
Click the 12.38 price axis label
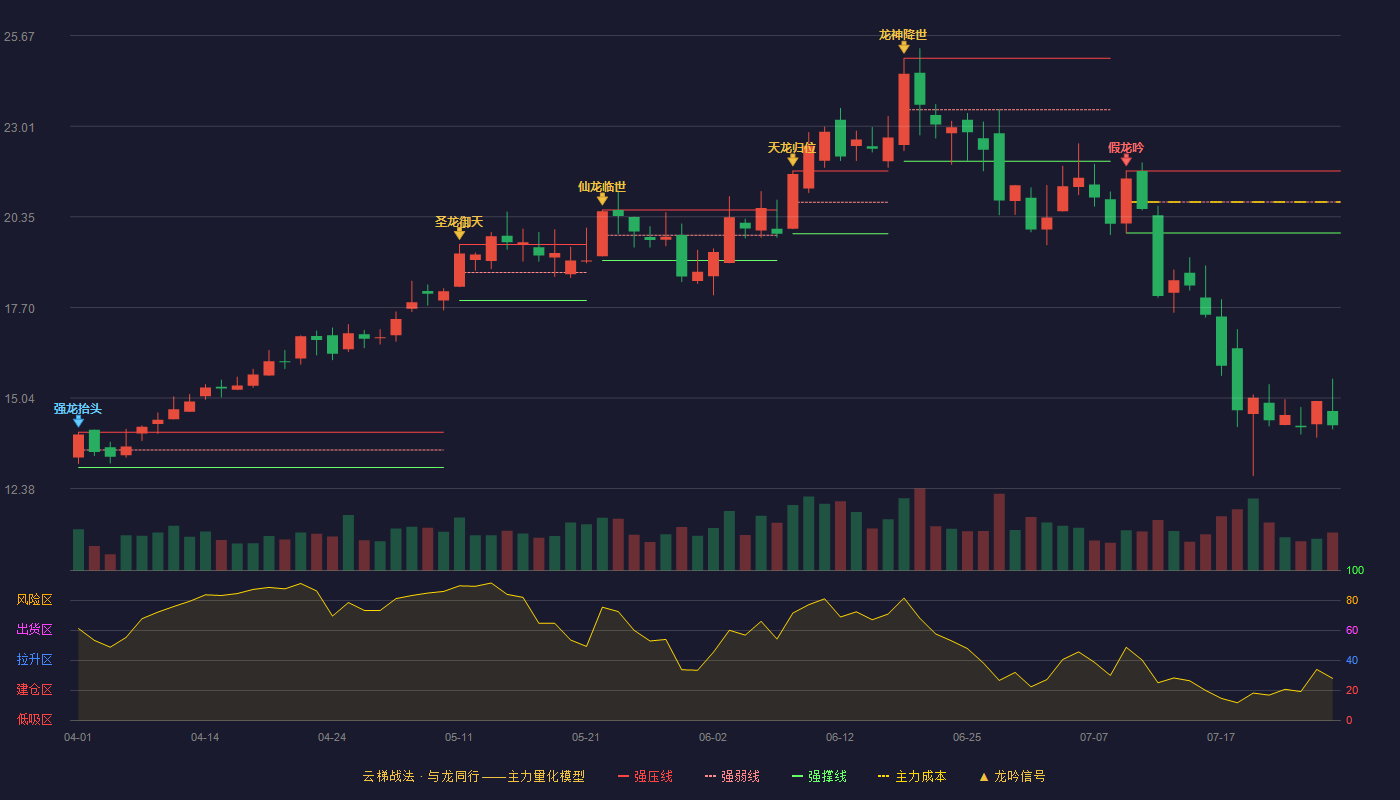(x=19, y=490)
